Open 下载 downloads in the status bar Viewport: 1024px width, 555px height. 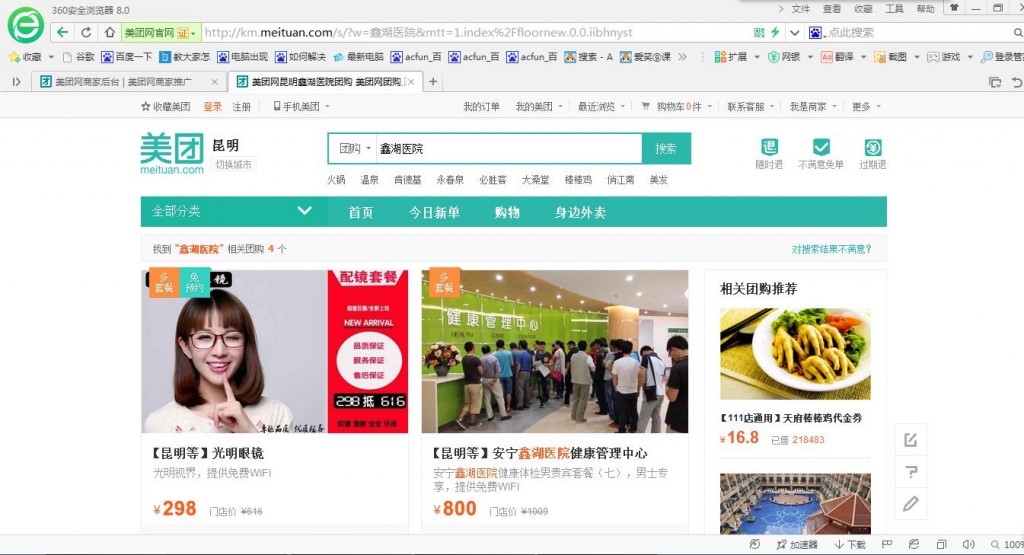point(850,545)
